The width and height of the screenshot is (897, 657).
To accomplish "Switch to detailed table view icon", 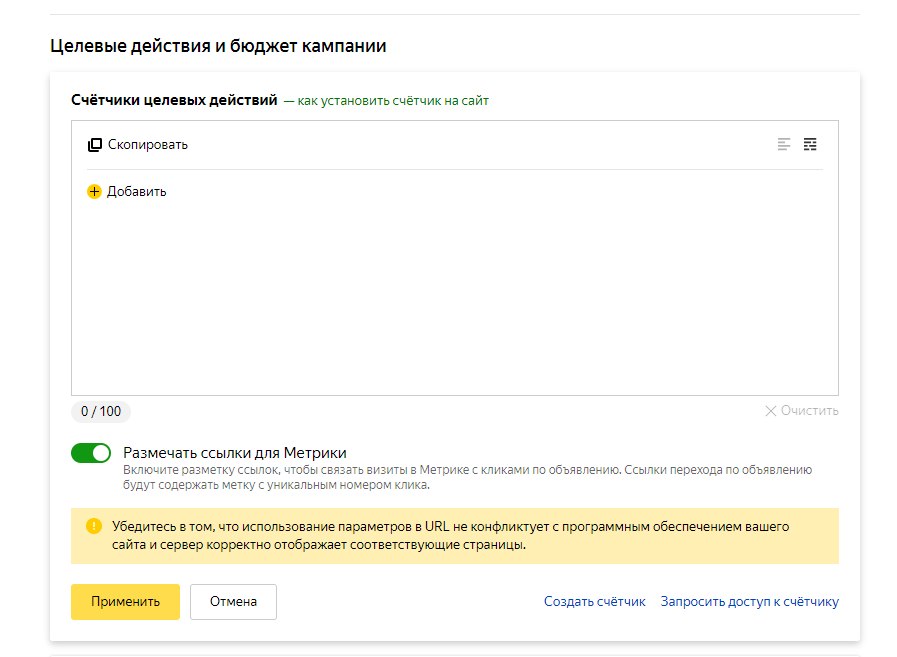I will click(810, 144).
